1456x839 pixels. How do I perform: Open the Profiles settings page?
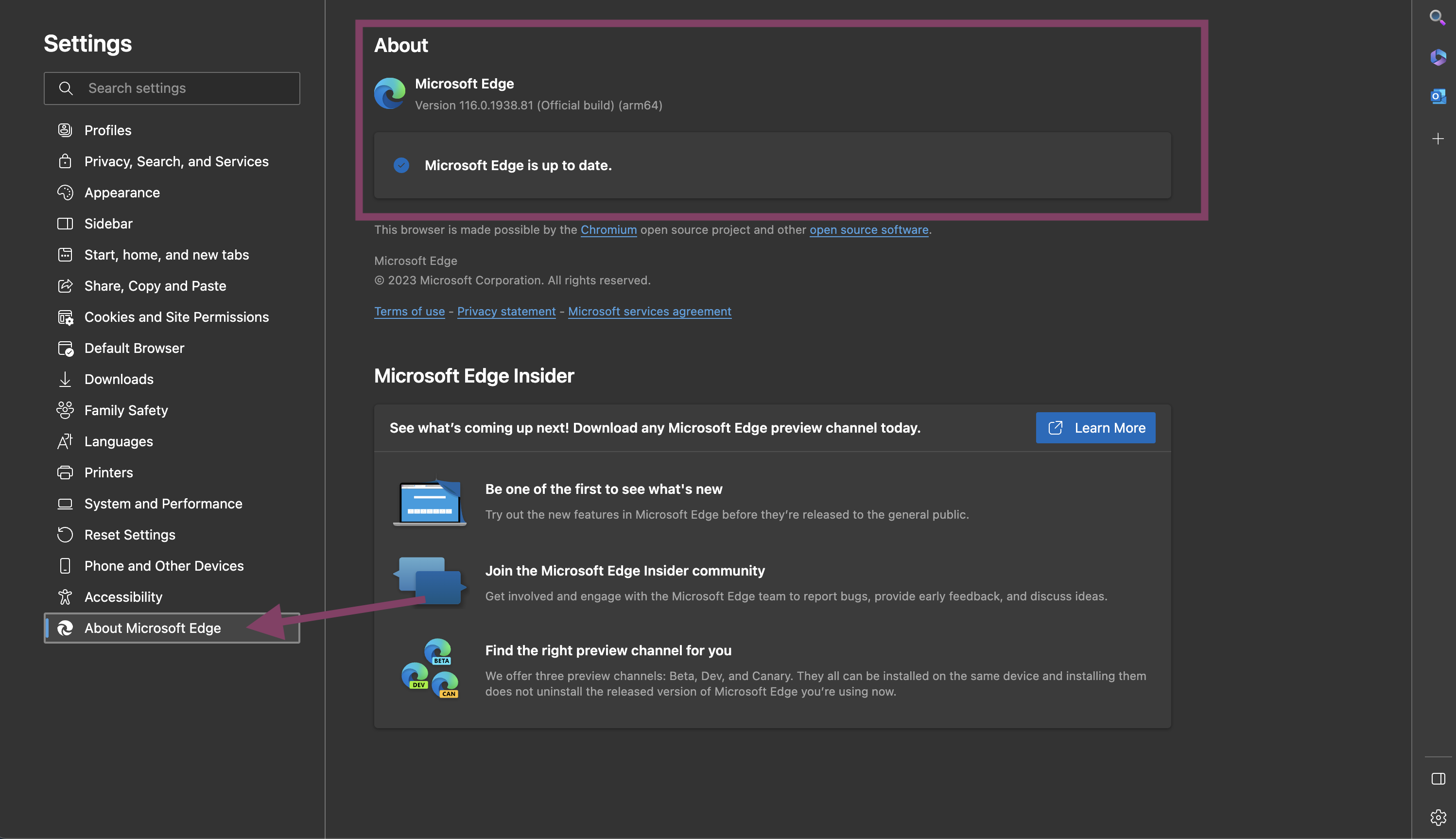(172, 130)
